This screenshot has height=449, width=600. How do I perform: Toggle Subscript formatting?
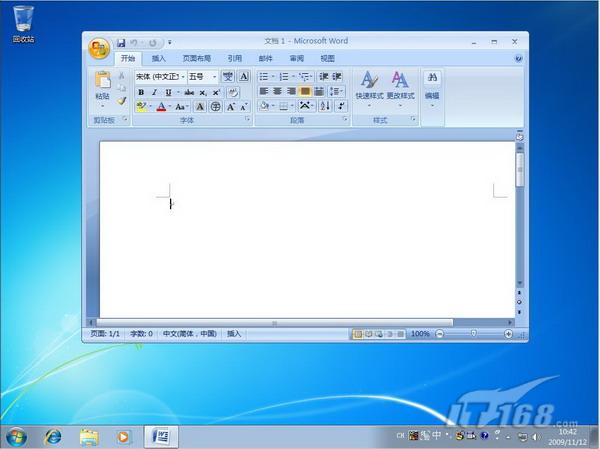click(203, 92)
